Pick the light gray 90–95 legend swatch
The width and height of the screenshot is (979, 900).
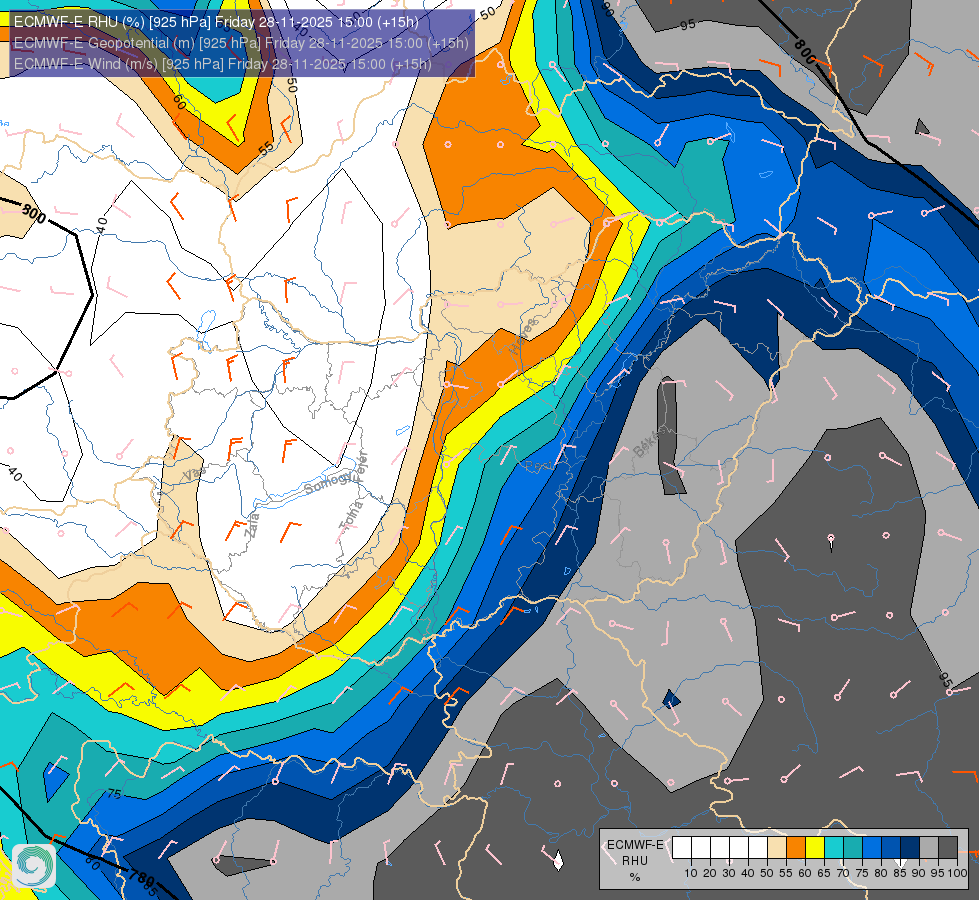point(929,847)
